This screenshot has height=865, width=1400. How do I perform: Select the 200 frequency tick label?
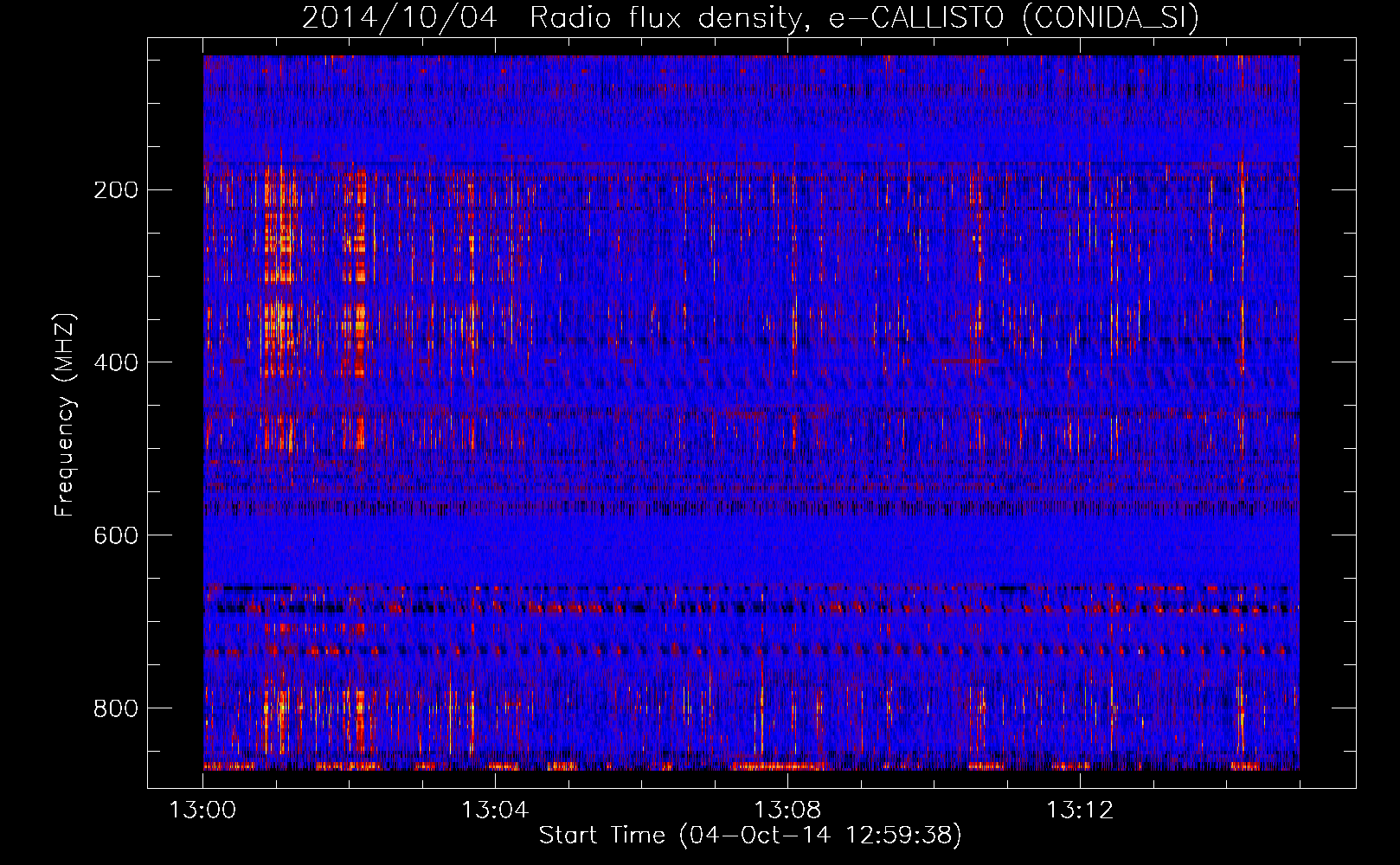(116, 190)
